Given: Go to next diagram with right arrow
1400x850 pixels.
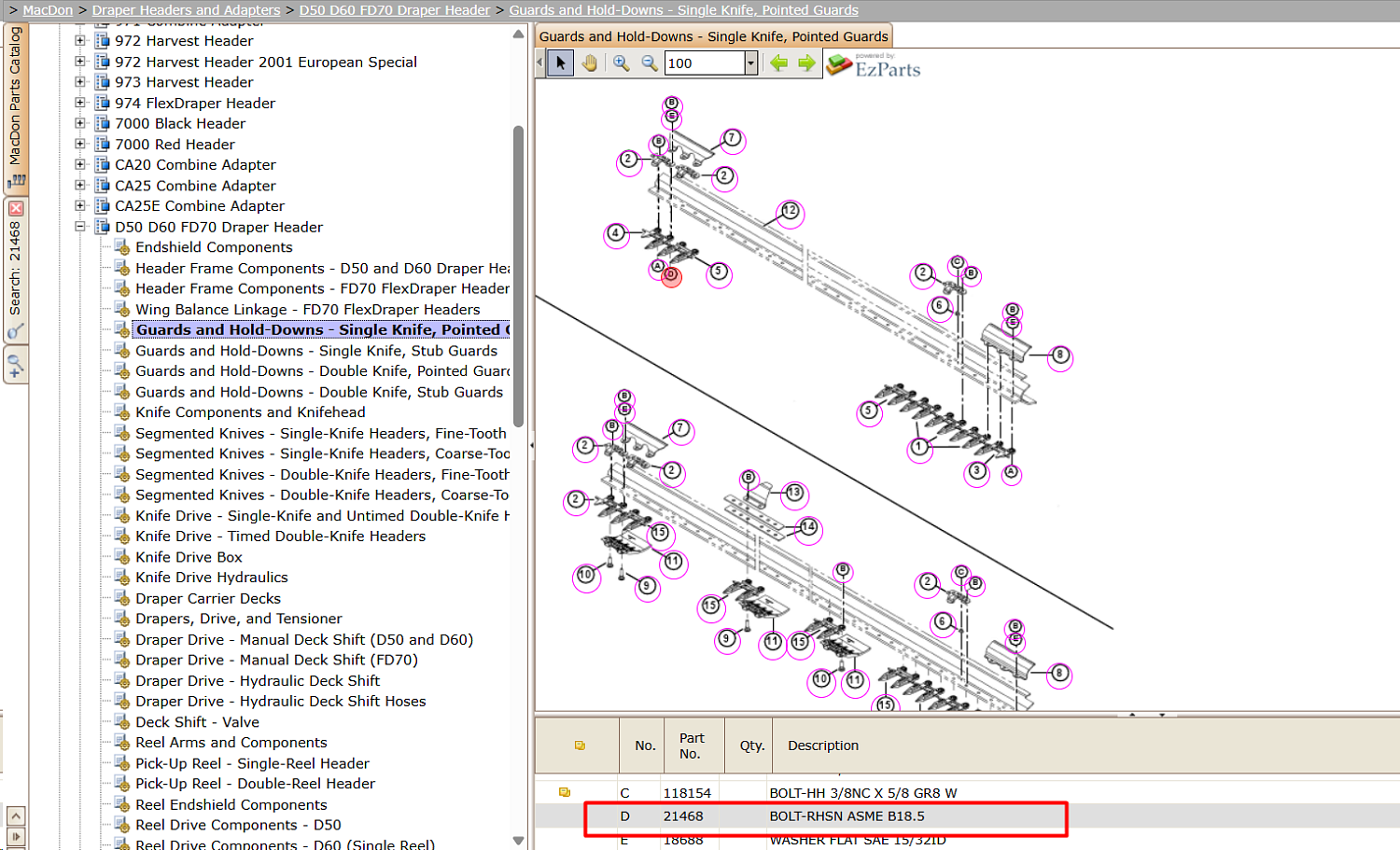Looking at the screenshot, I should pyautogui.click(x=806, y=63).
